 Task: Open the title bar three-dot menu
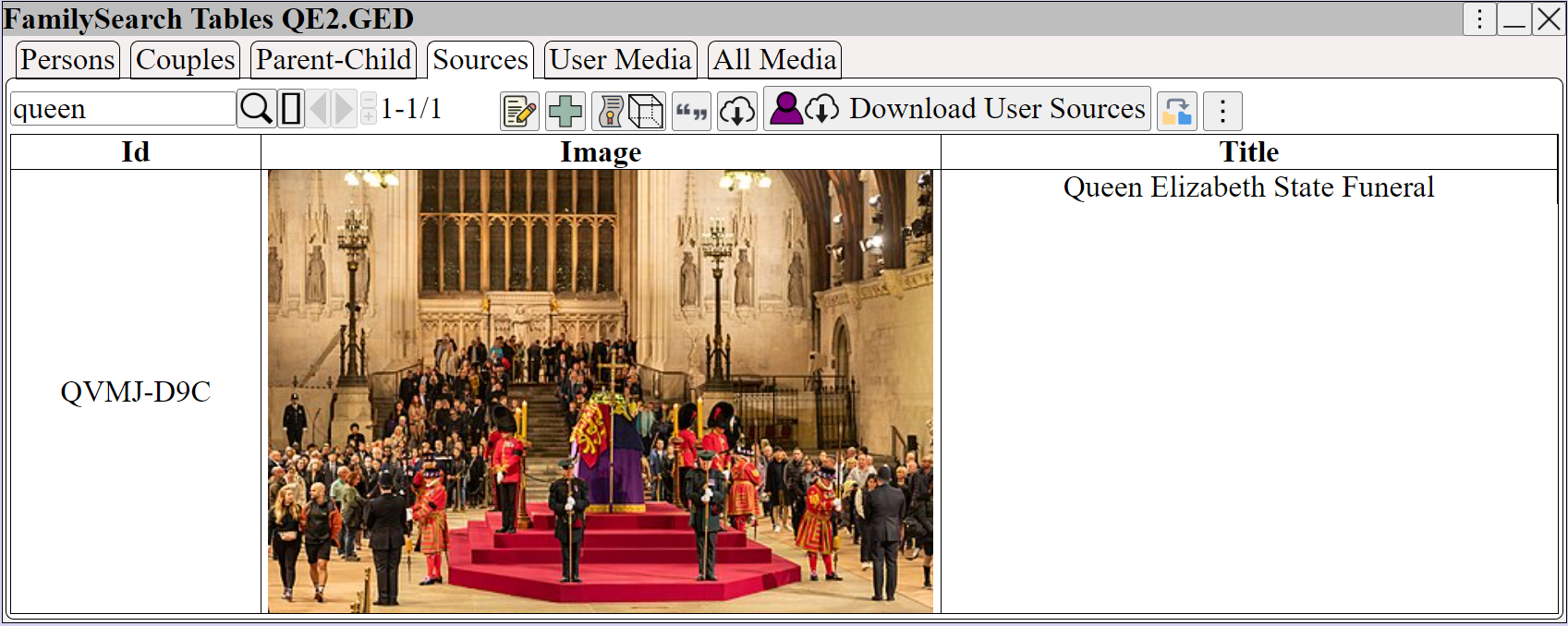coord(1479,18)
